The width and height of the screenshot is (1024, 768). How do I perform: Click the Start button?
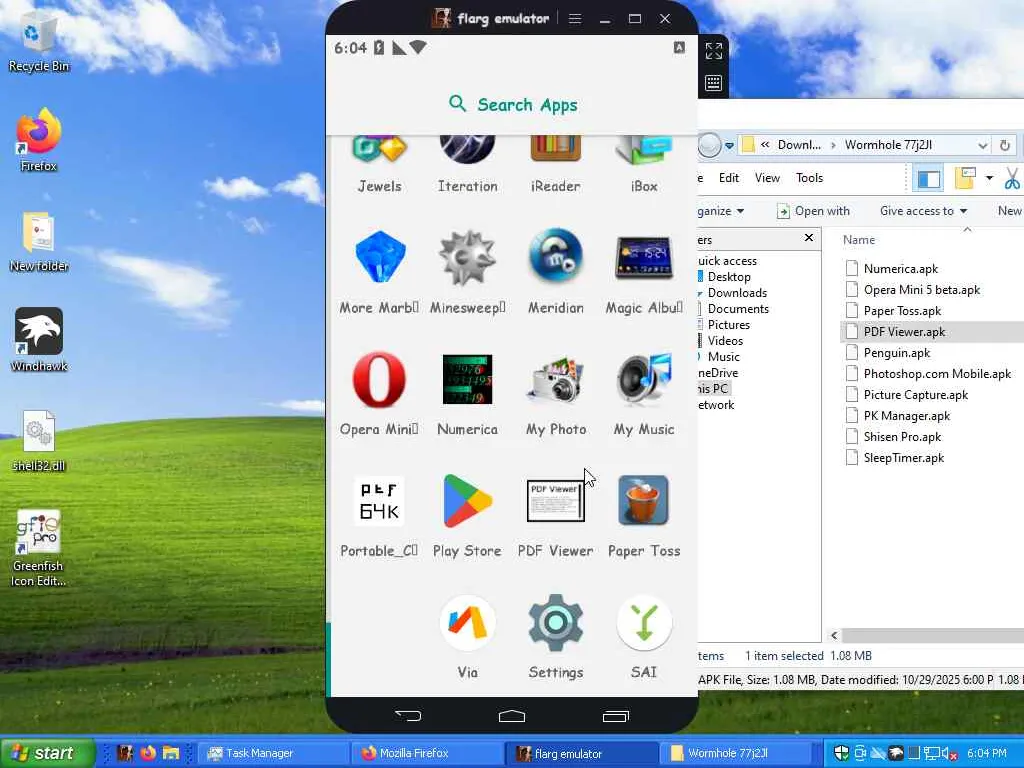[47, 753]
